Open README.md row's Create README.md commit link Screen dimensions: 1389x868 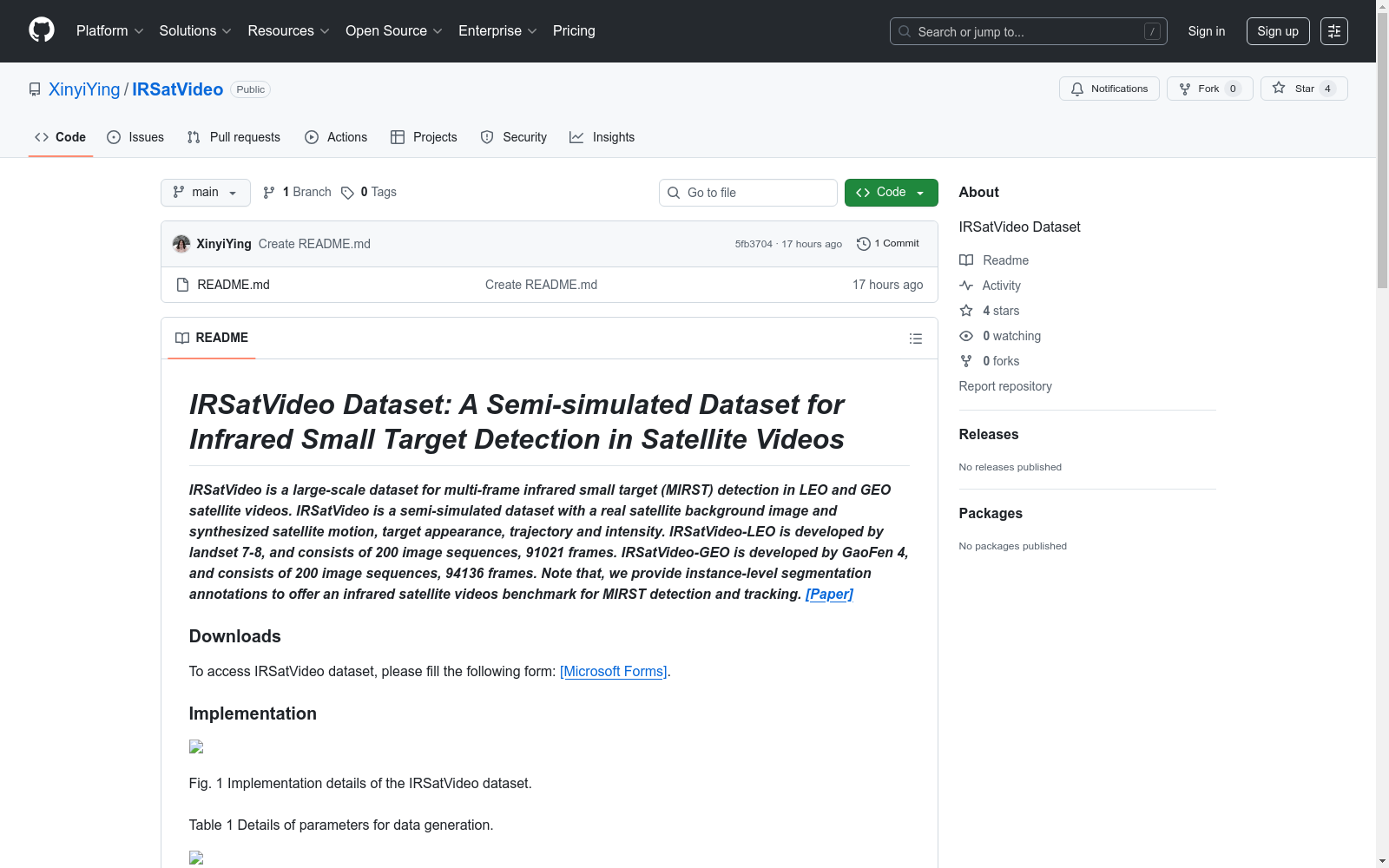541,285
